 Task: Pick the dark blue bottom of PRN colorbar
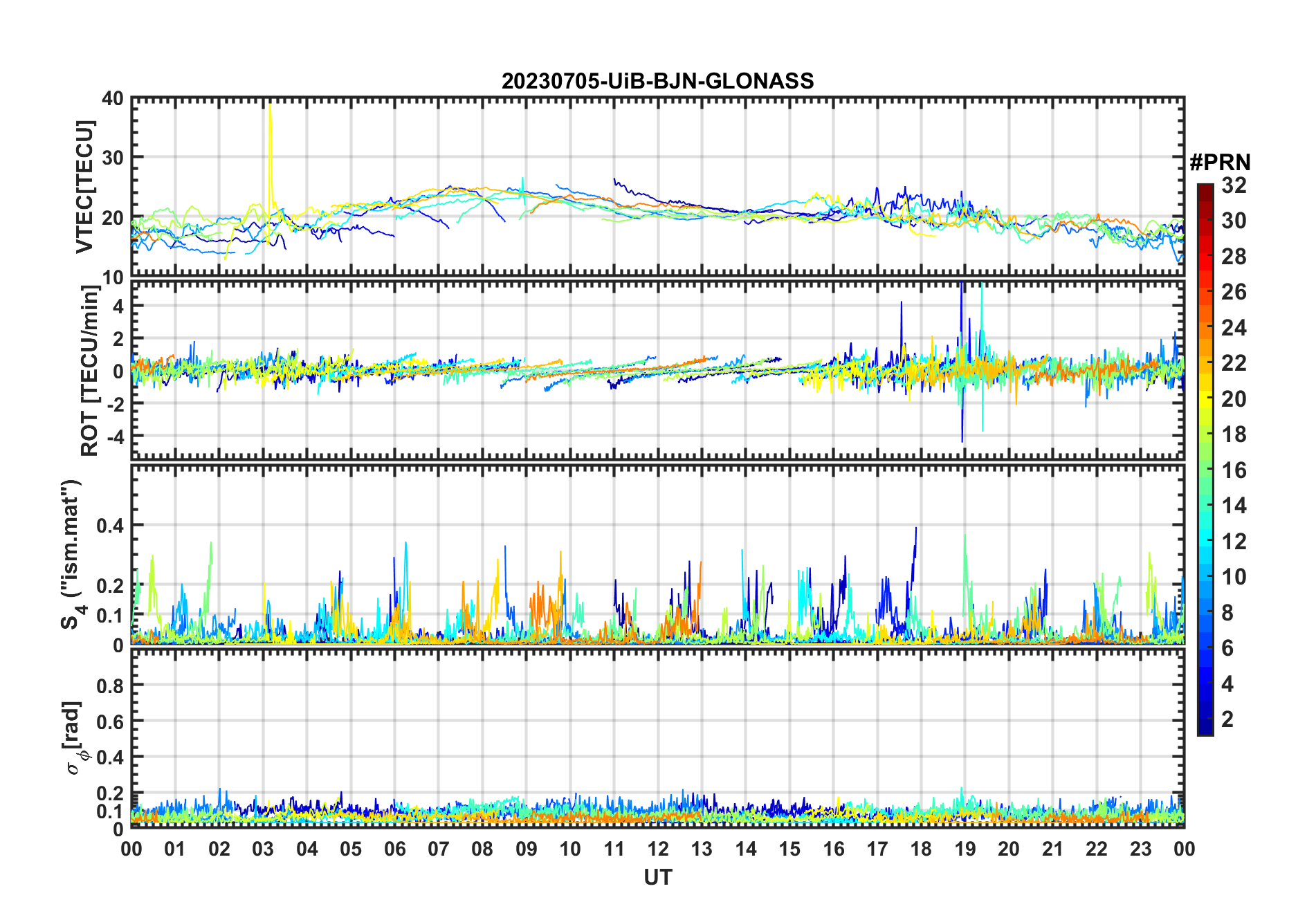coord(1205,730)
